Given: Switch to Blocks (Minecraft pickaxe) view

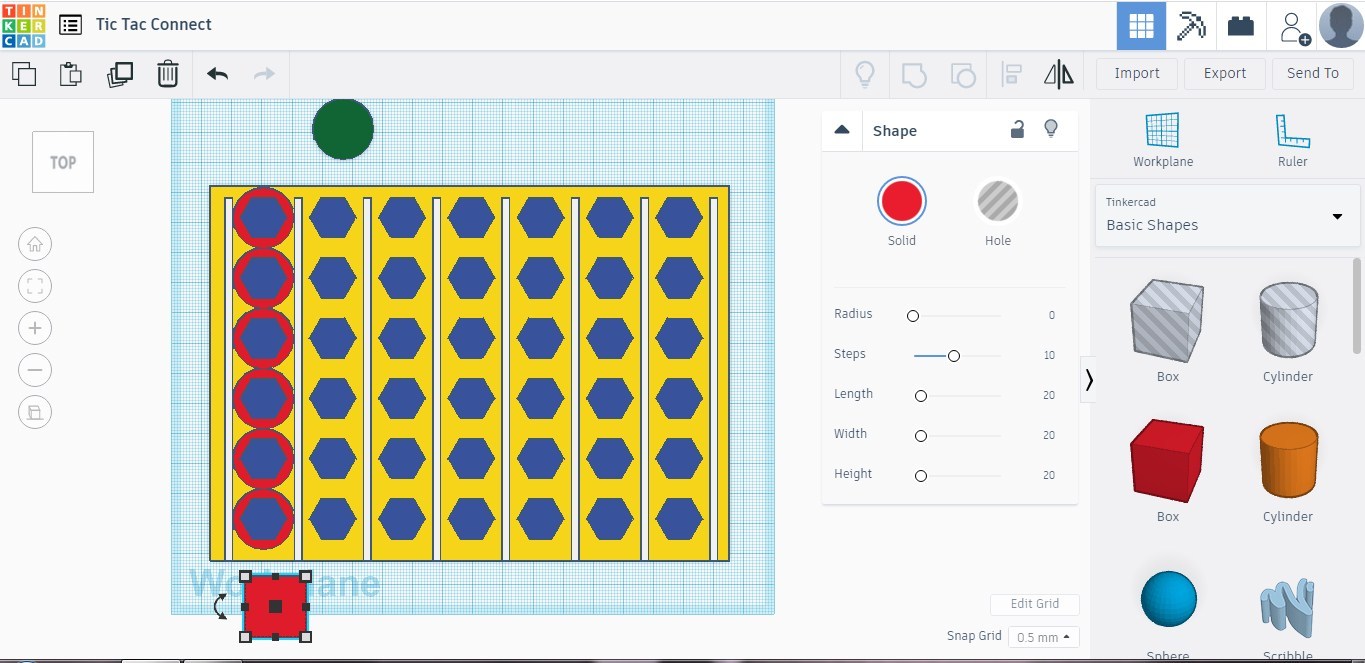Looking at the screenshot, I should click(1191, 26).
